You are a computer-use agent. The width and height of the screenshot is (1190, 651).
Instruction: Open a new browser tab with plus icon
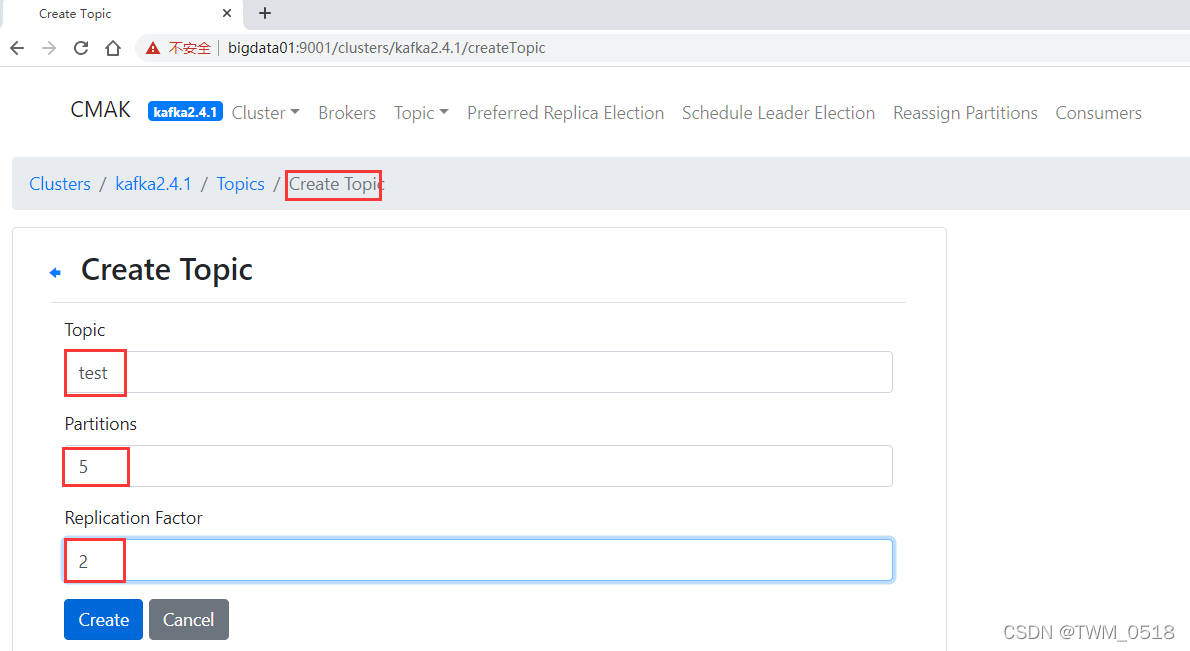tap(265, 13)
